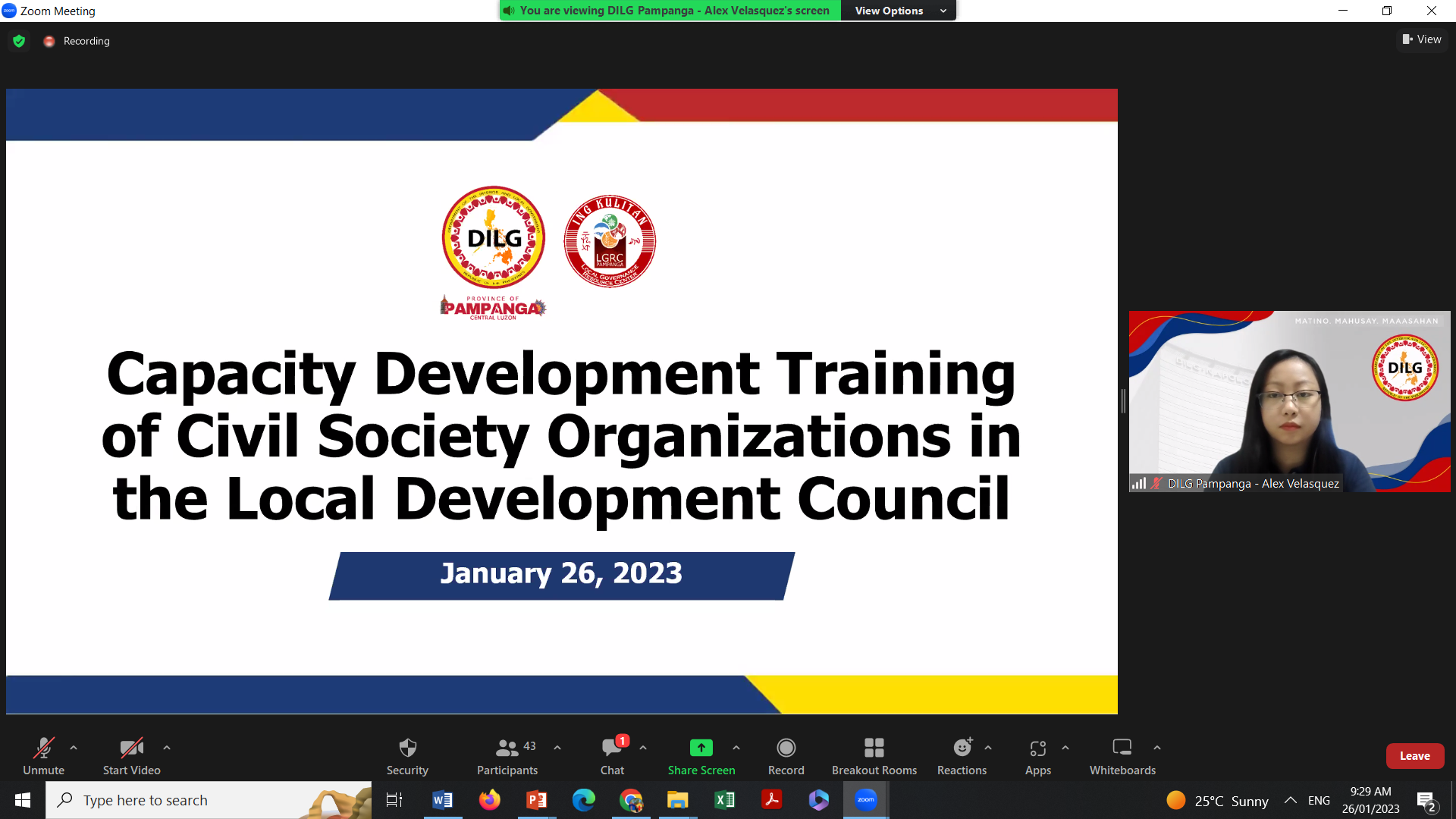
Task: Open the Reactions menu
Action: (x=962, y=756)
